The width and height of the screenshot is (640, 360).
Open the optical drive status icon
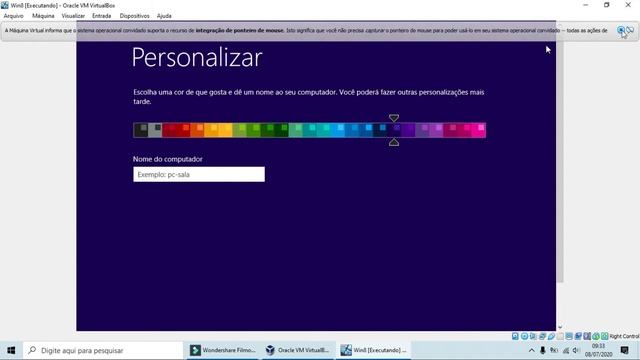click(x=524, y=336)
